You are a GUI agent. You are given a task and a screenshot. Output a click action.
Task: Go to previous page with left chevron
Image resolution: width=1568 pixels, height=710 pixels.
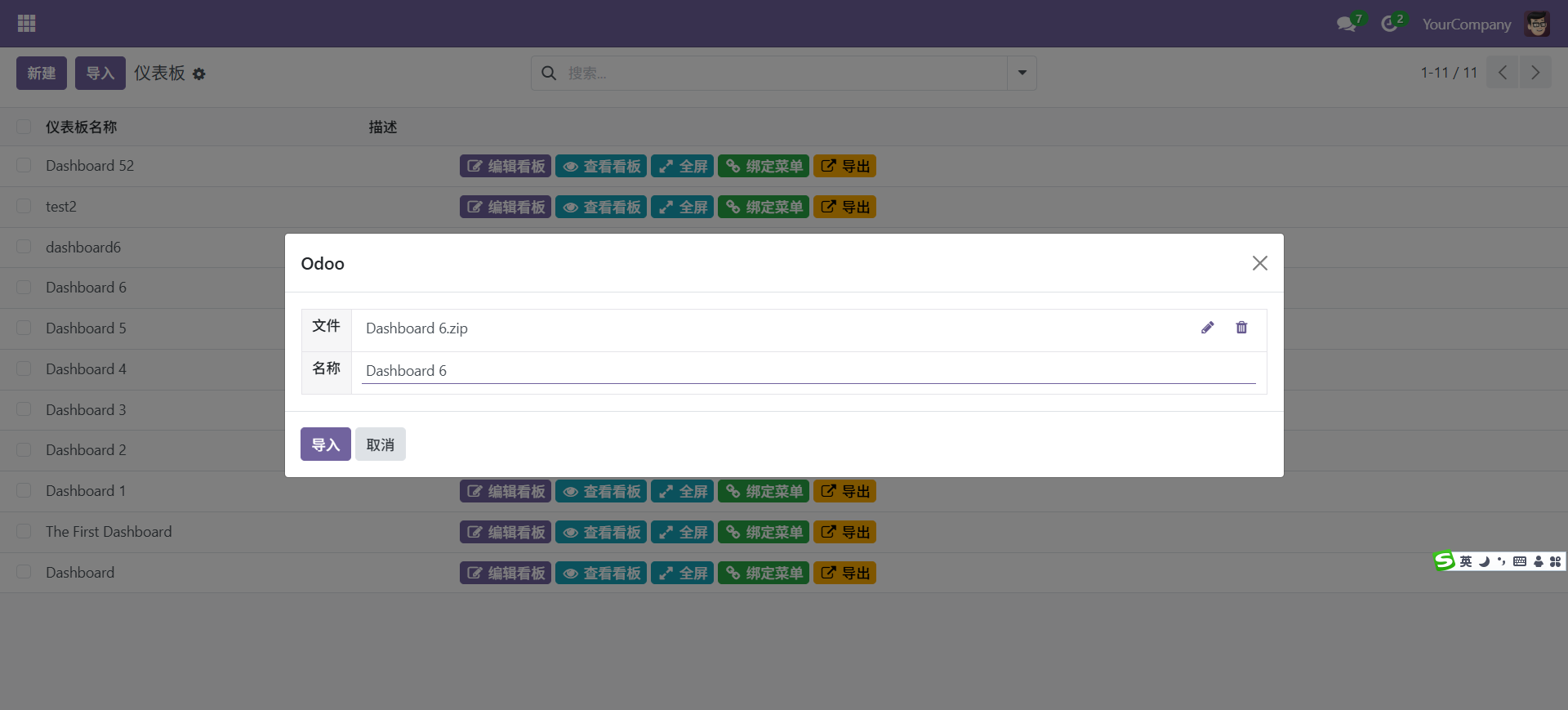(1502, 73)
